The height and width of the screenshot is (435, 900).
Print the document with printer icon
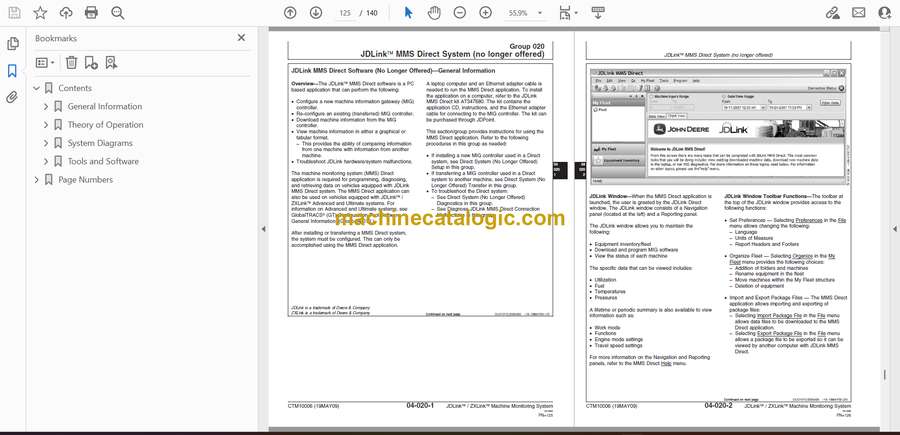click(91, 13)
